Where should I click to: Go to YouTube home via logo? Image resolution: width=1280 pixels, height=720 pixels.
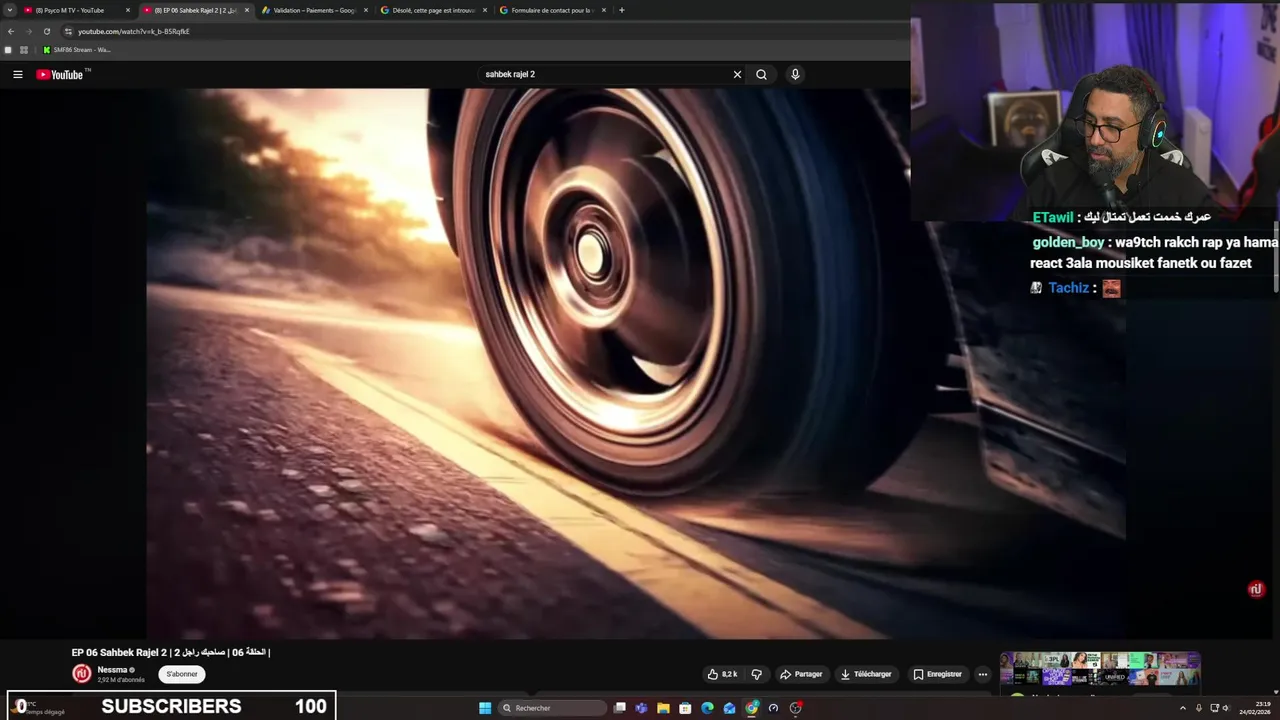60,74
